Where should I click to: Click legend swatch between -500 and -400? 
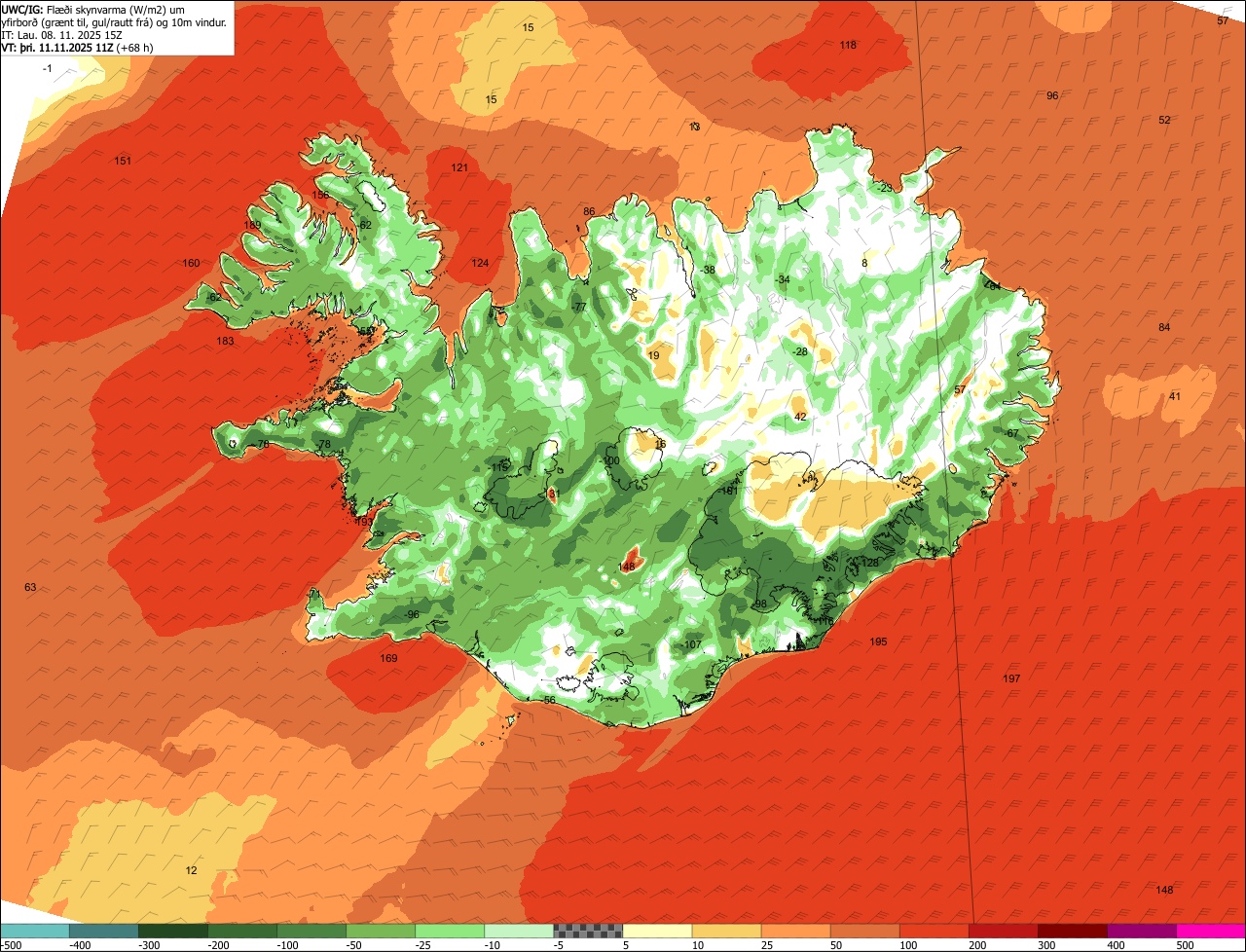pos(34,931)
